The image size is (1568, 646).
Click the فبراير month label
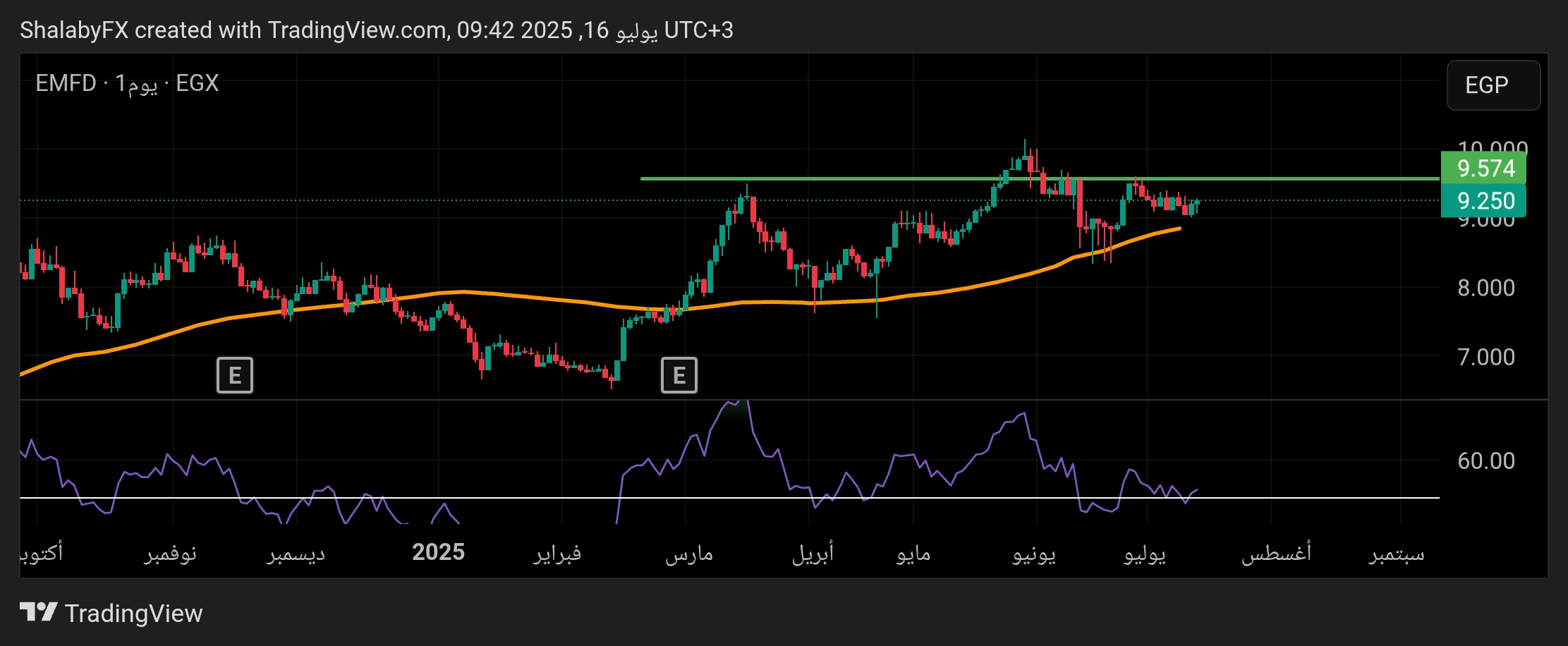pyautogui.click(x=557, y=553)
